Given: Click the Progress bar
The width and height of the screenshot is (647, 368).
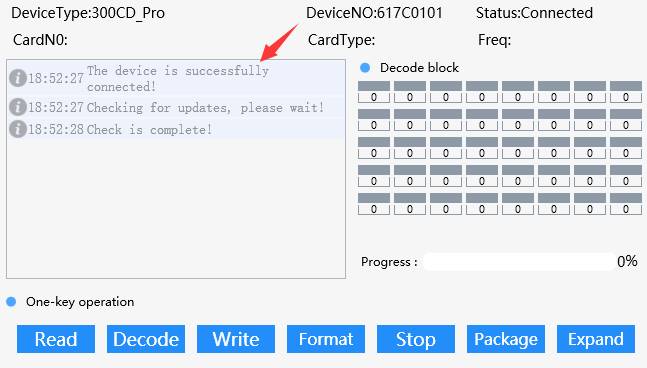Looking at the screenshot, I should pos(518,262).
